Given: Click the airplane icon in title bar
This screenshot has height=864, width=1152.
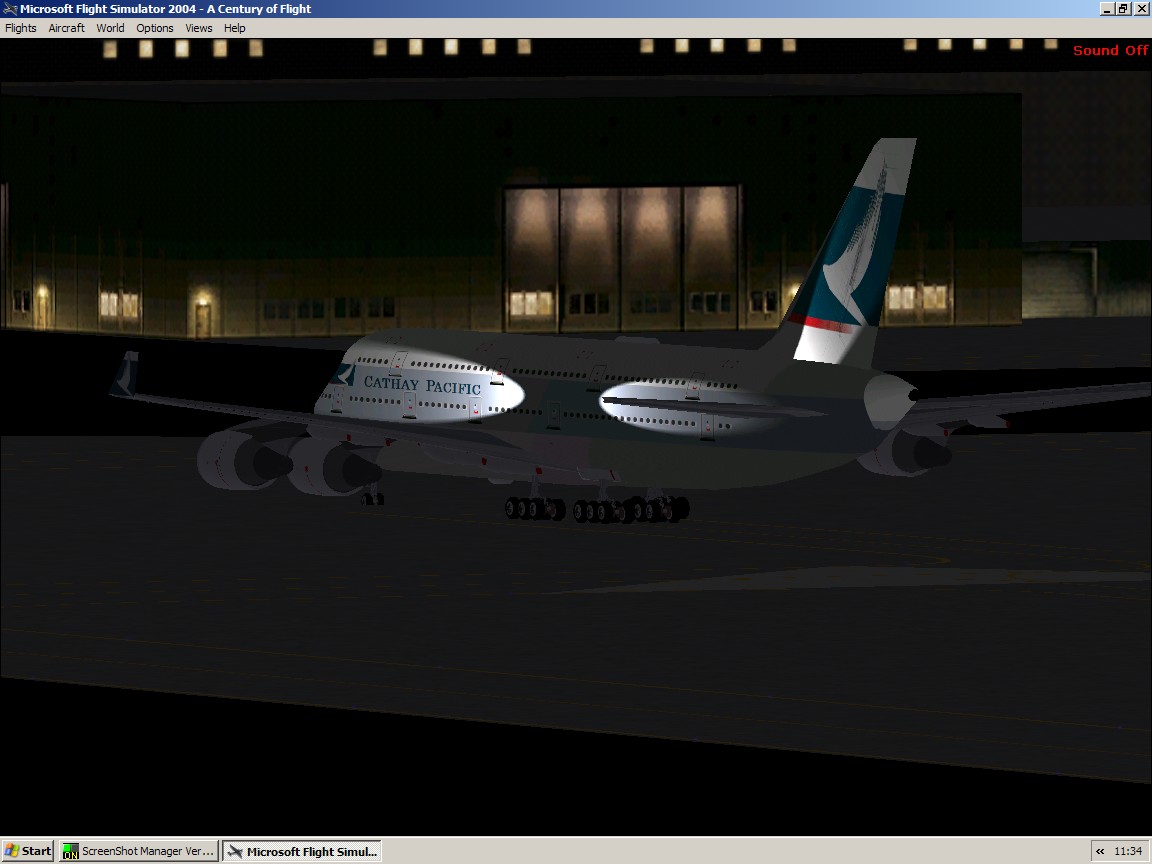Looking at the screenshot, I should pos(10,9).
